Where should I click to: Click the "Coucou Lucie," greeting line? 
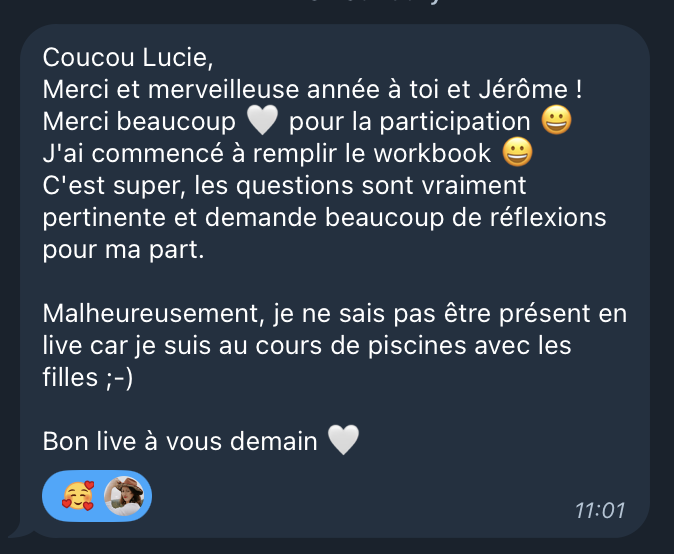pos(128,58)
